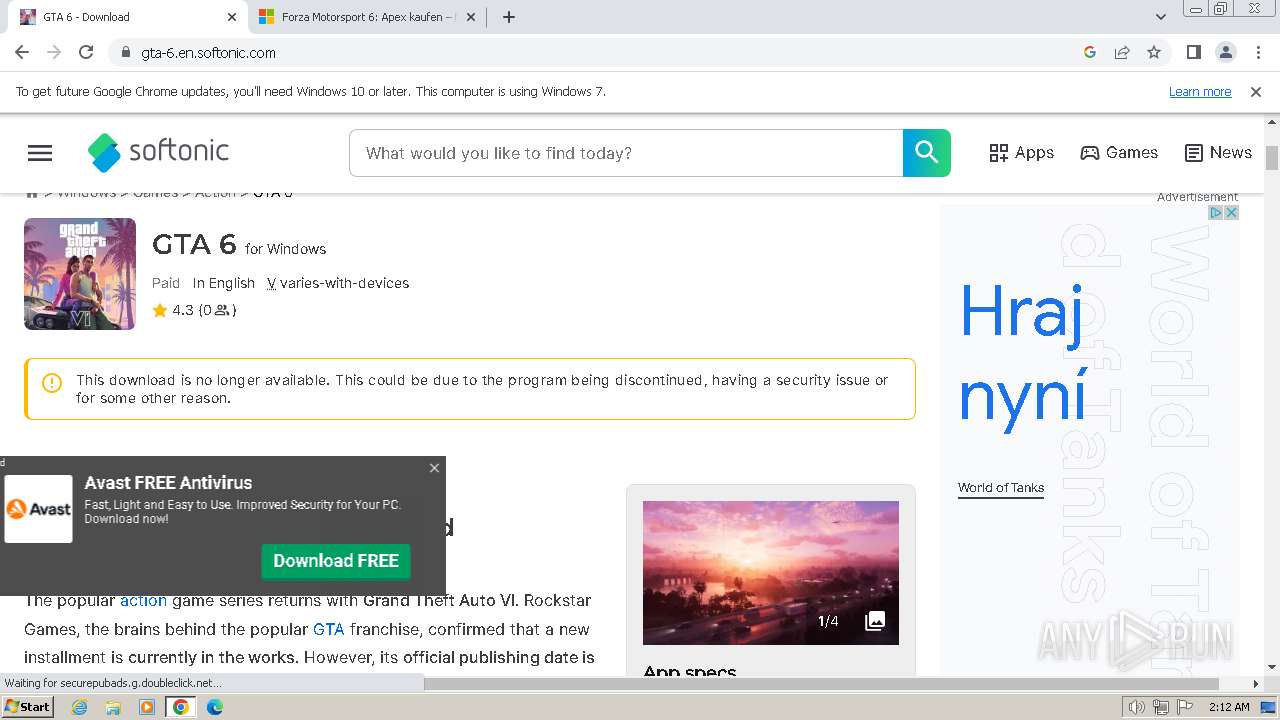This screenshot has width=1280, height=720.
Task: Open the Apps section
Action: point(1021,153)
